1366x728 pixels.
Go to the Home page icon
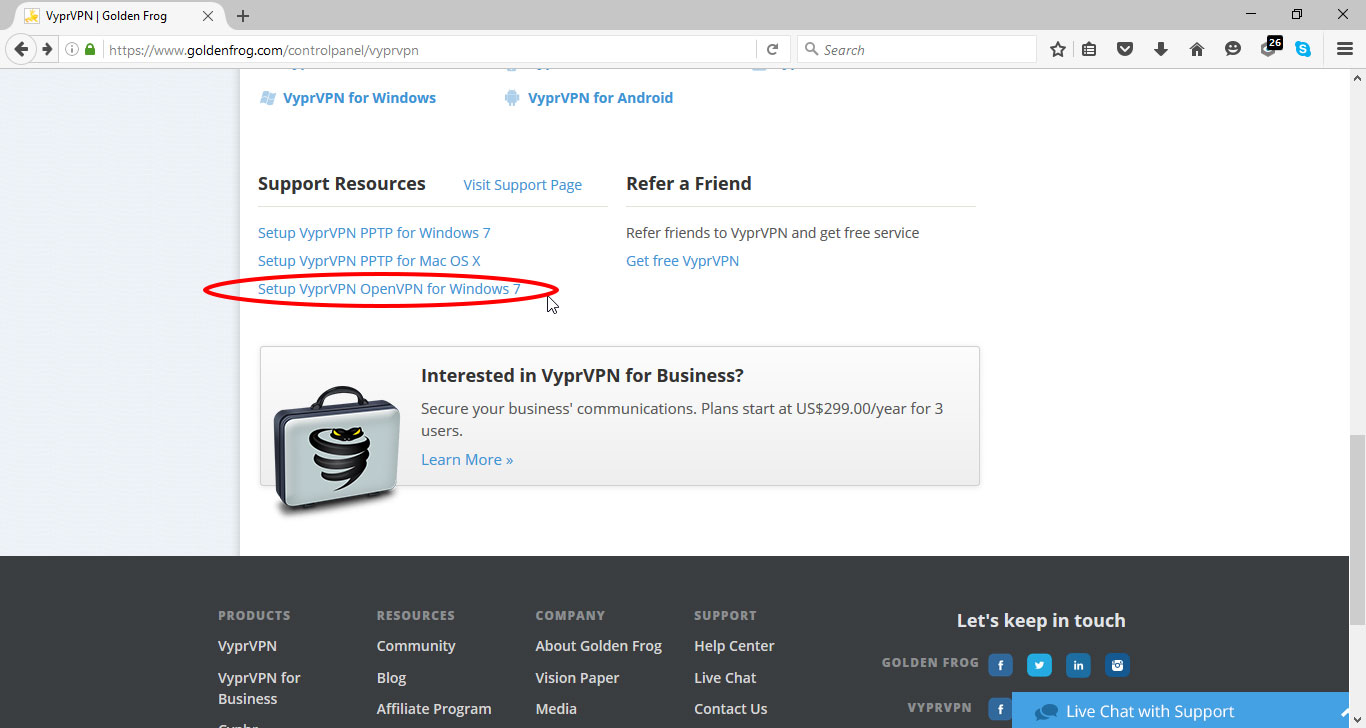point(1197,49)
